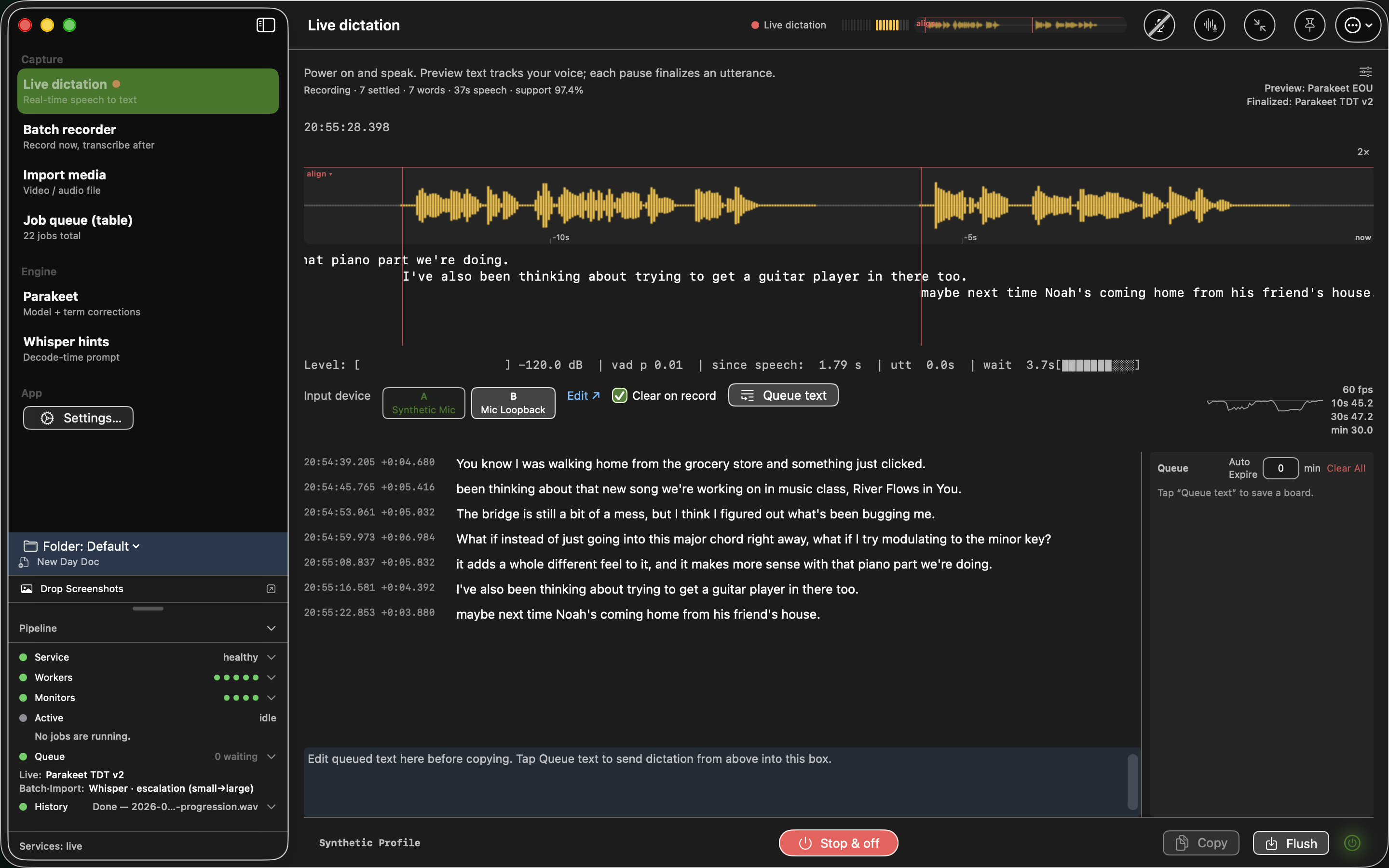Click the Queue text button
This screenshot has width=1389, height=868.
[x=783, y=395]
